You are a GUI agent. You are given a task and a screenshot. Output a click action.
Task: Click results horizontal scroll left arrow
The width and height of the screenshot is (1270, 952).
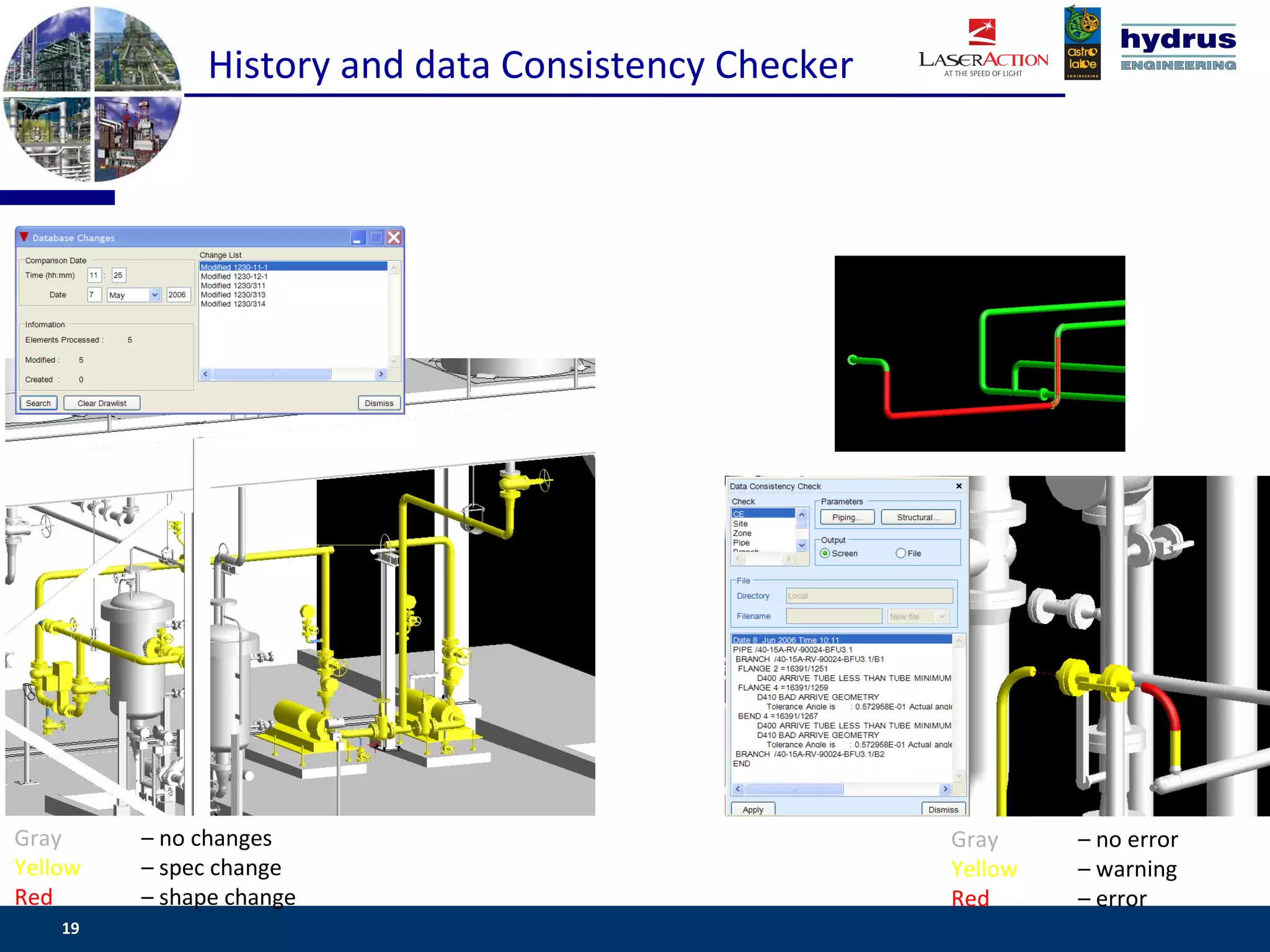tap(738, 789)
